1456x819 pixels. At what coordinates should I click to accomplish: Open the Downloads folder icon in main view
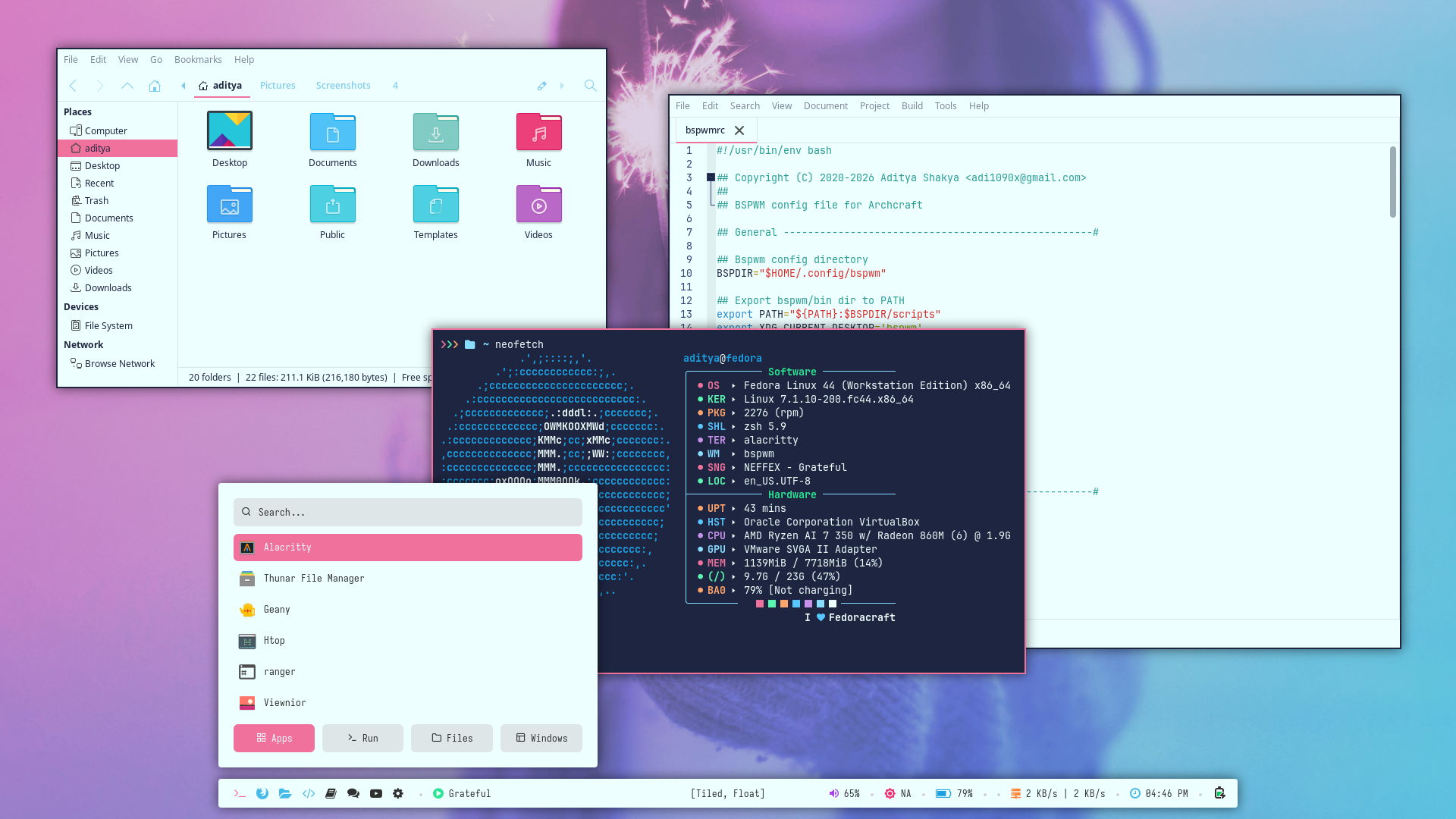(436, 131)
